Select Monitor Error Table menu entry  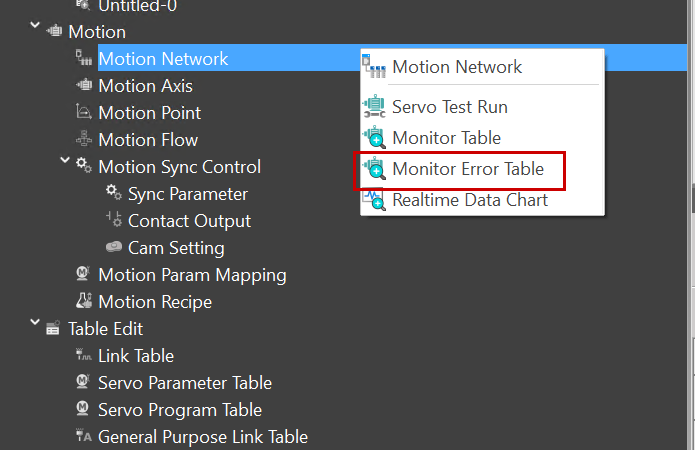467,169
